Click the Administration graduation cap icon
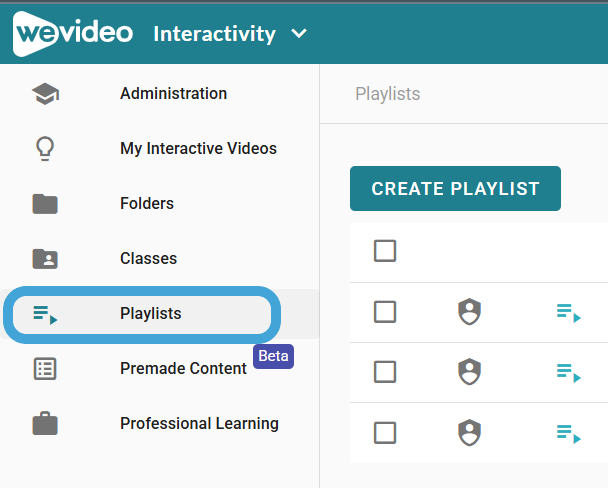 (x=45, y=94)
